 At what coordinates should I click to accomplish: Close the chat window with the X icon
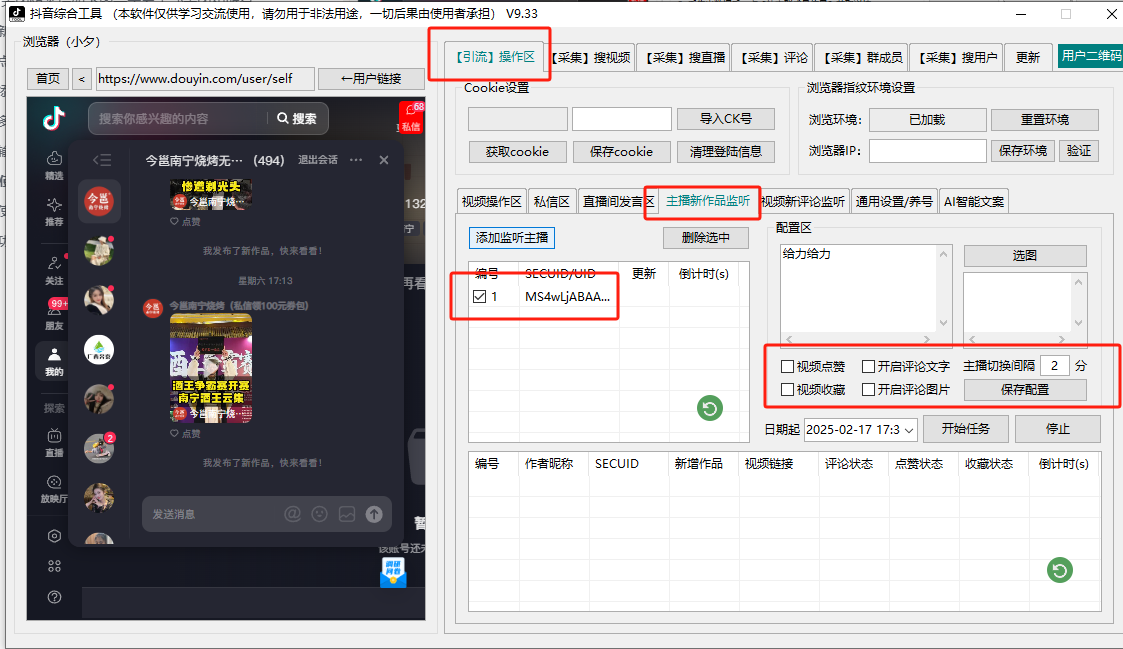click(383, 160)
